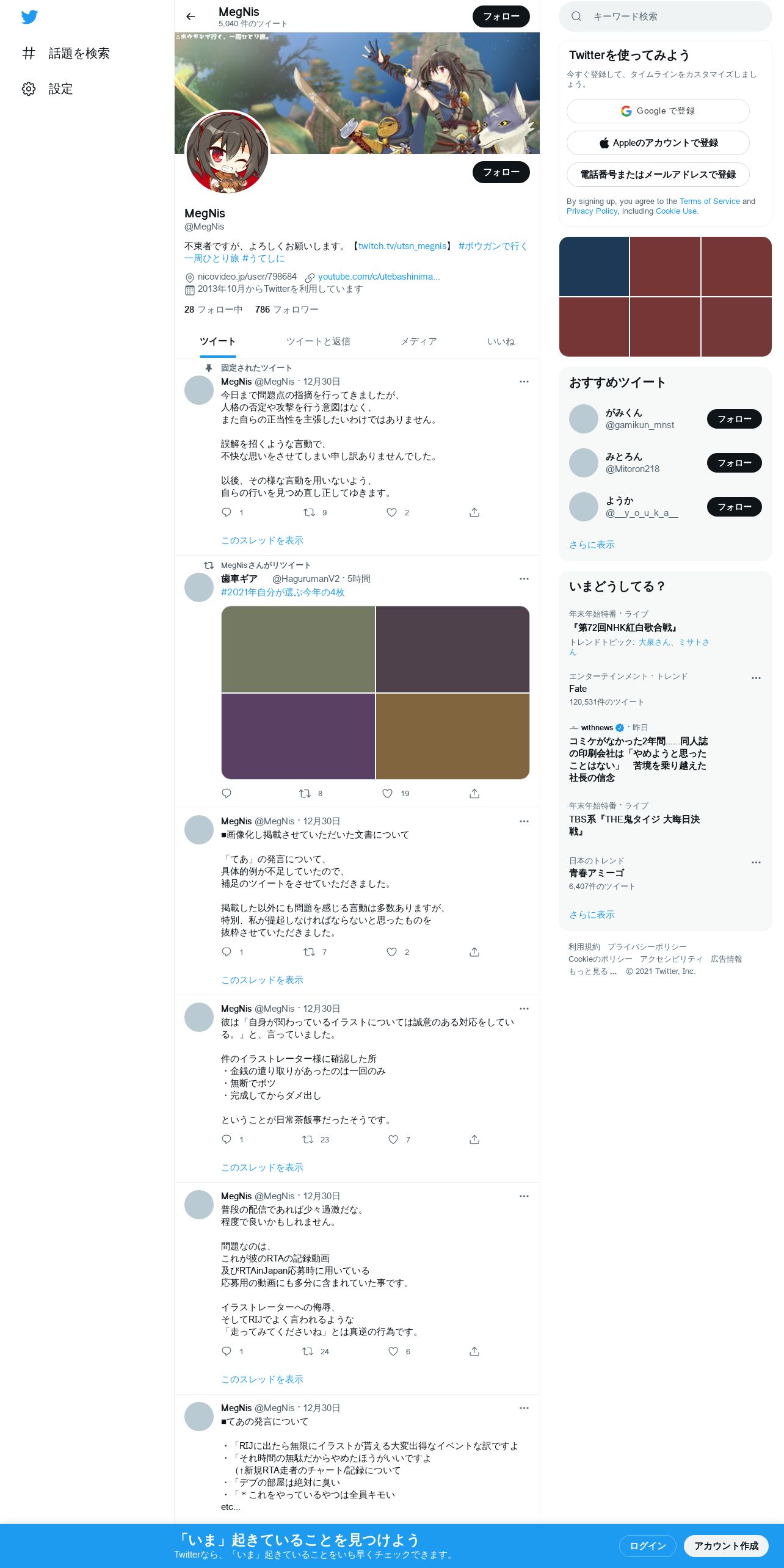Open more options on 画像化し掲載 tweet

(524, 821)
